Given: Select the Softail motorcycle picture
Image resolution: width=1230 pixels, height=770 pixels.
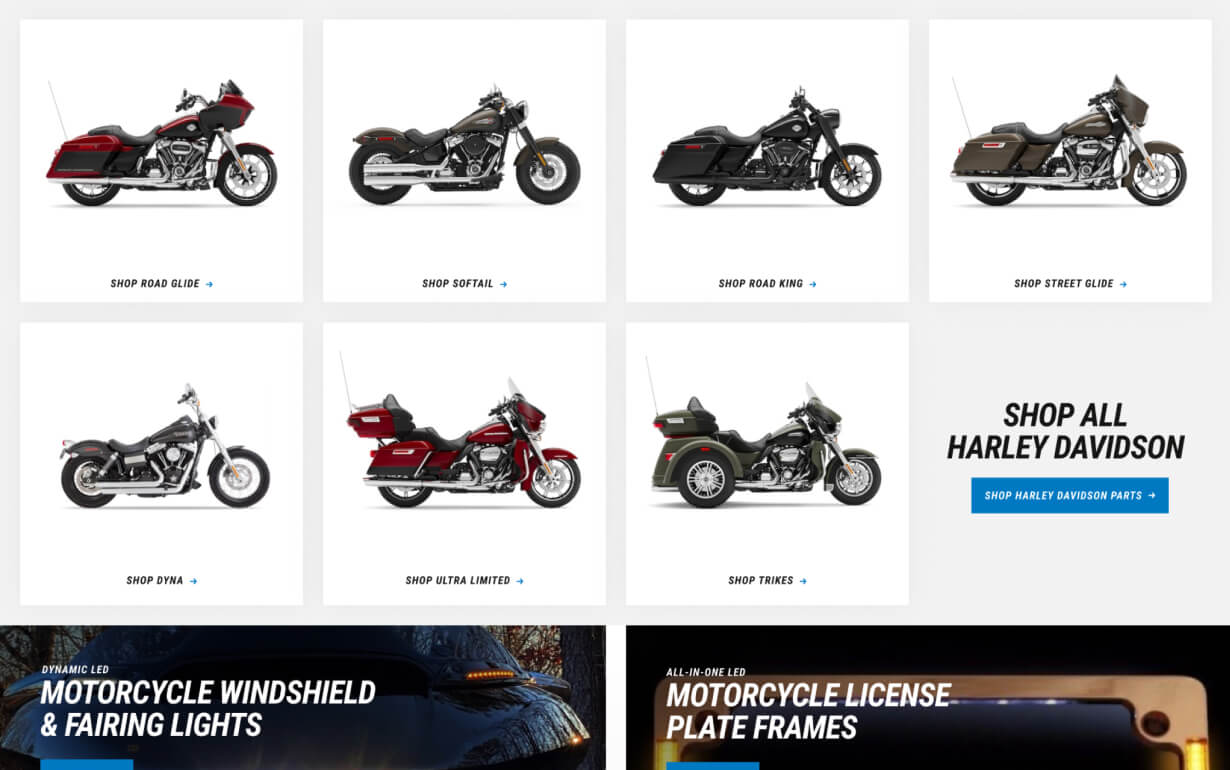Looking at the screenshot, I should click(x=464, y=146).
